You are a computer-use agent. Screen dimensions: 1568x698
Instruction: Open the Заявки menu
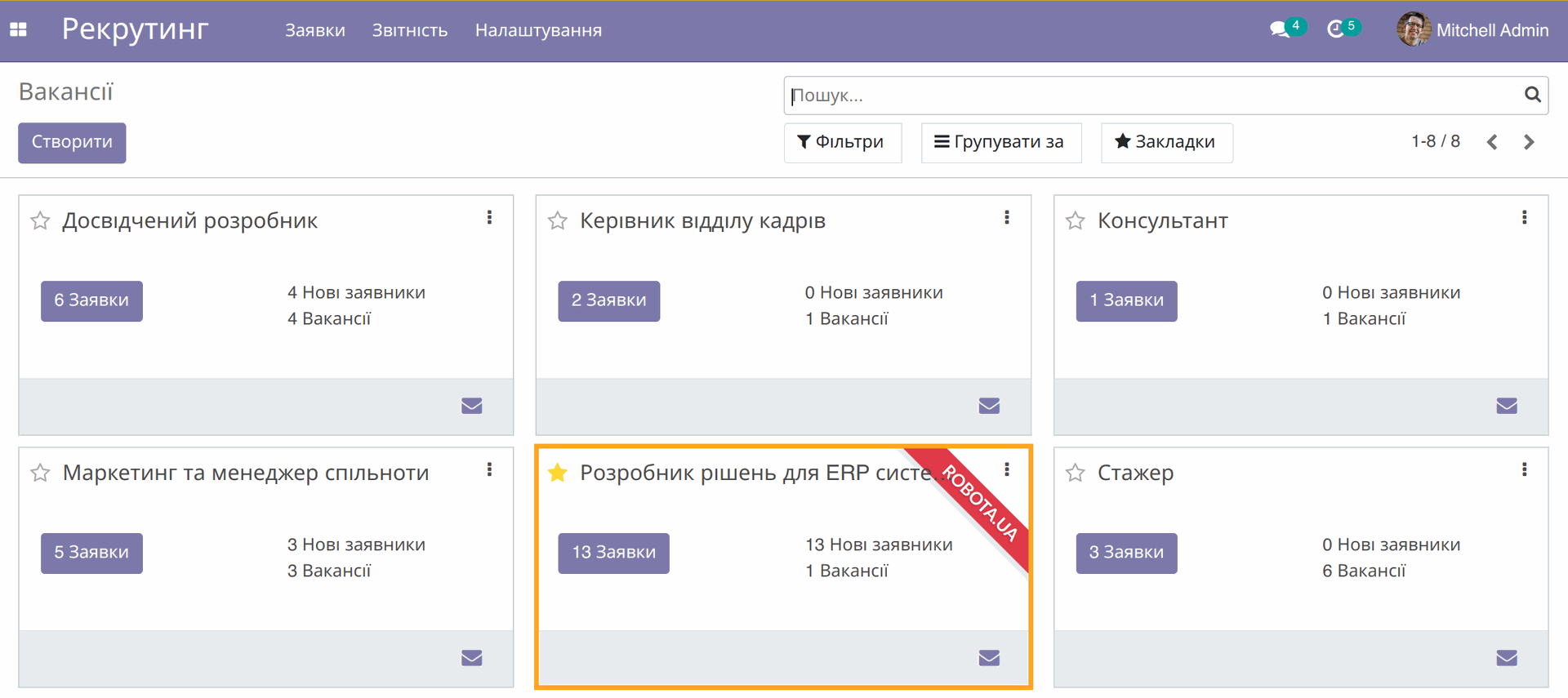click(x=314, y=30)
